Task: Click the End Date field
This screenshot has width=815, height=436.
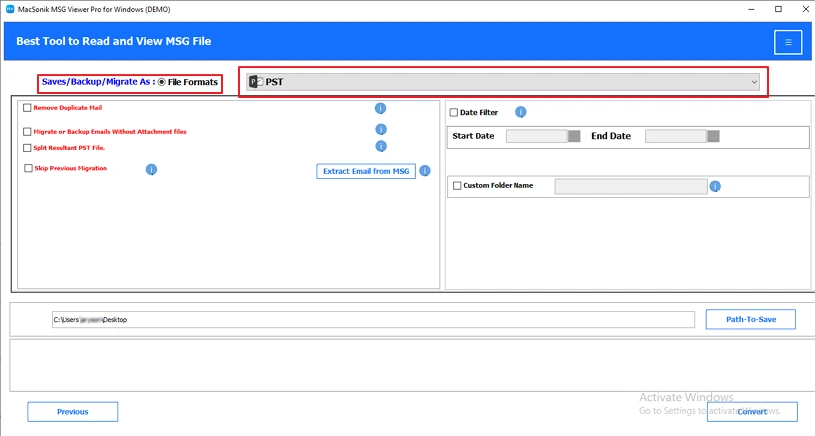Action: tap(676, 136)
